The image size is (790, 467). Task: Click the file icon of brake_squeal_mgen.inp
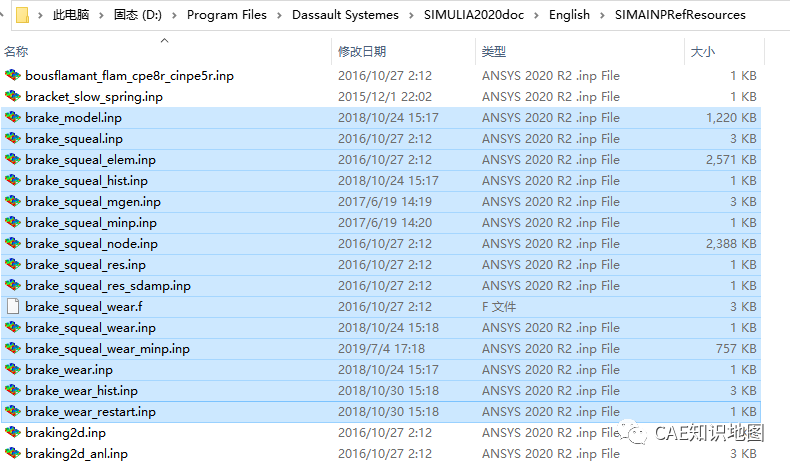pos(13,202)
